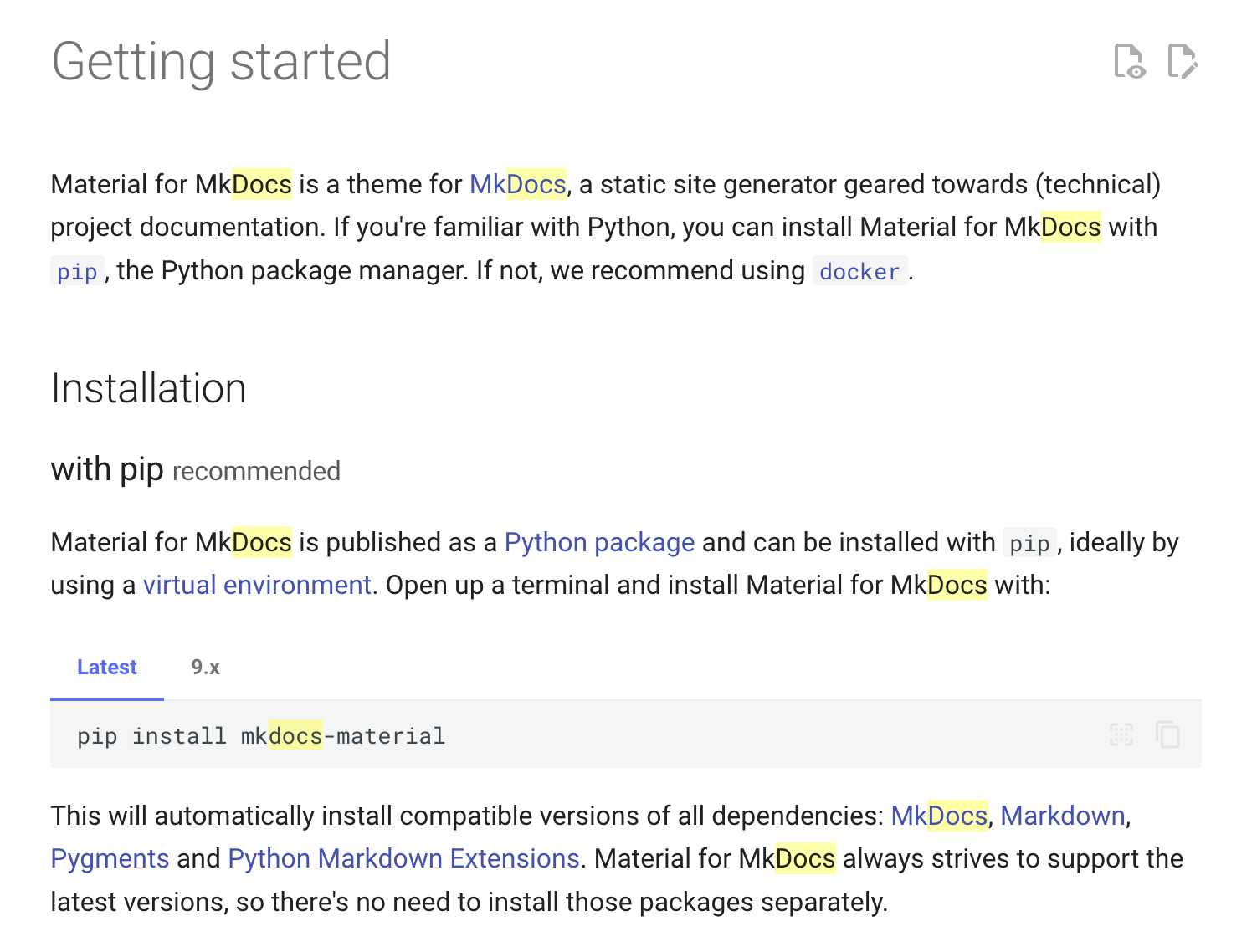Click the Getting started page heading
Viewport: 1257px width, 952px height.
click(x=221, y=62)
